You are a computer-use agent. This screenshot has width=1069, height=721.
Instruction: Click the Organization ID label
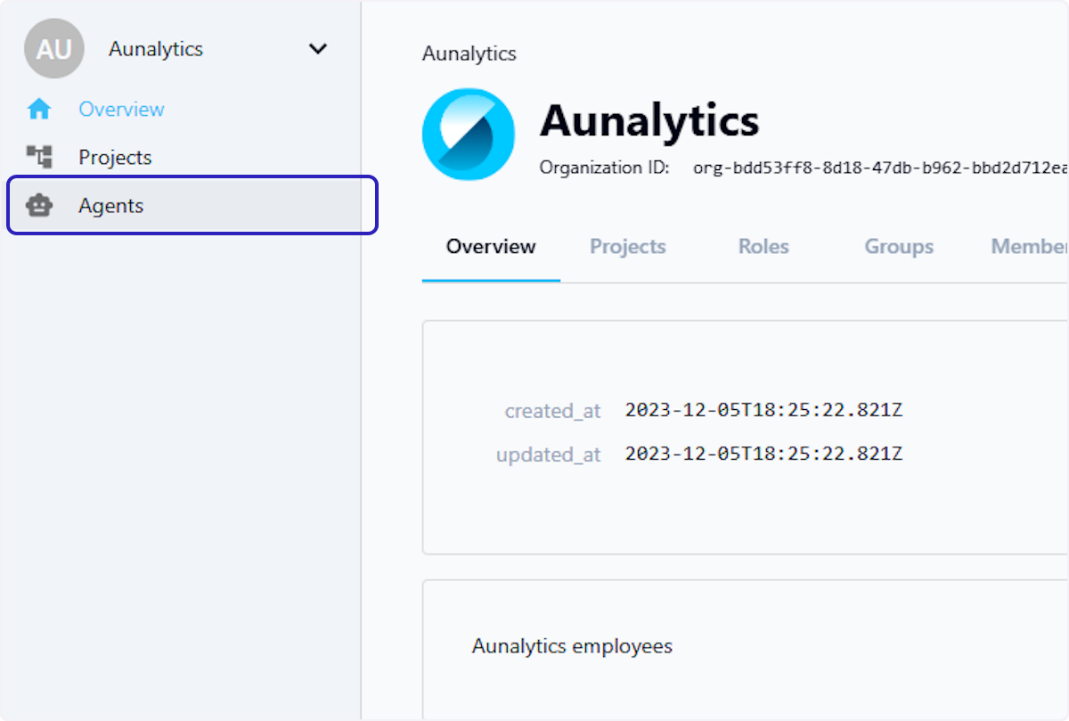point(604,168)
